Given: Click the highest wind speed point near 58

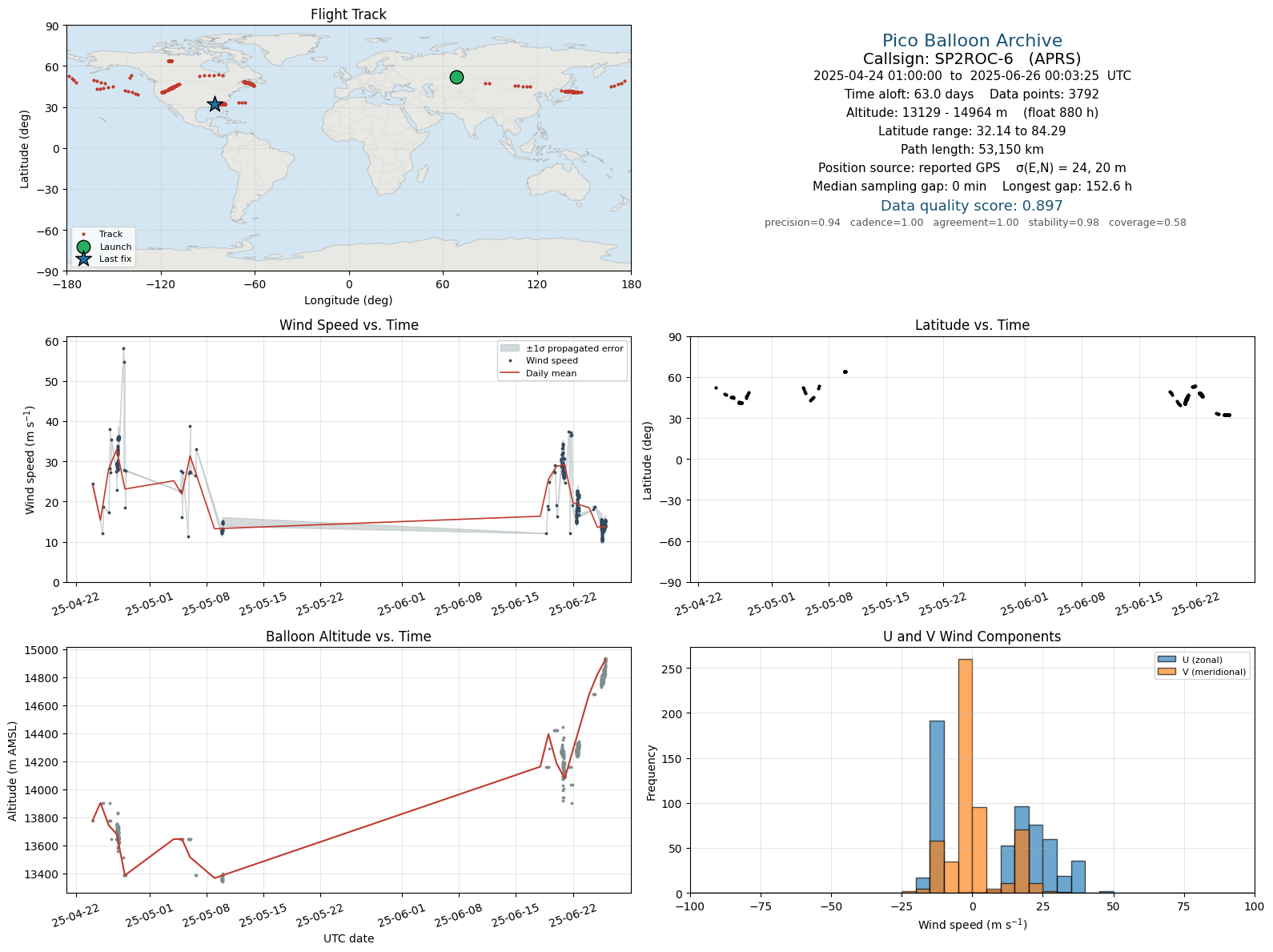Looking at the screenshot, I should point(123,348).
